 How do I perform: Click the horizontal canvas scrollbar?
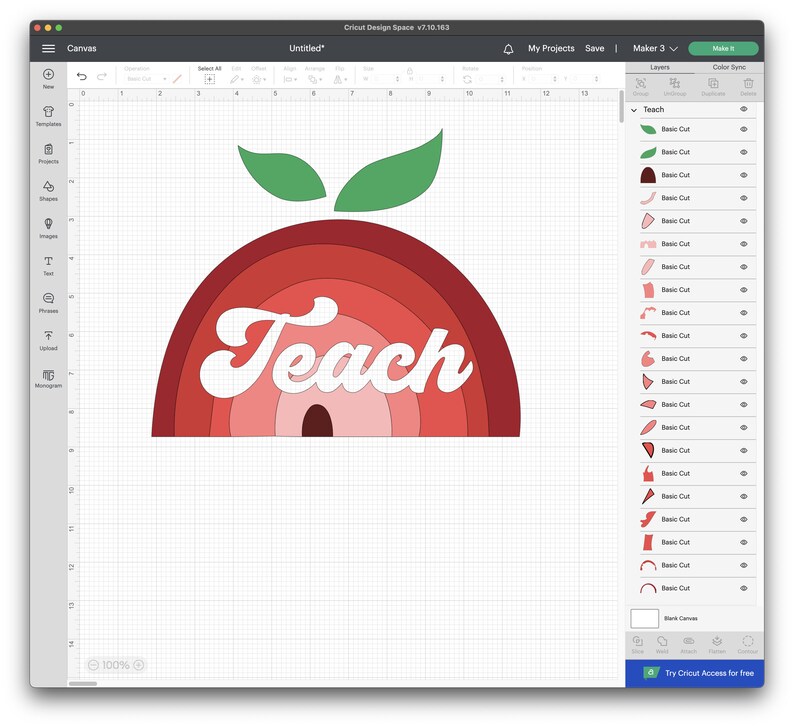point(83,683)
